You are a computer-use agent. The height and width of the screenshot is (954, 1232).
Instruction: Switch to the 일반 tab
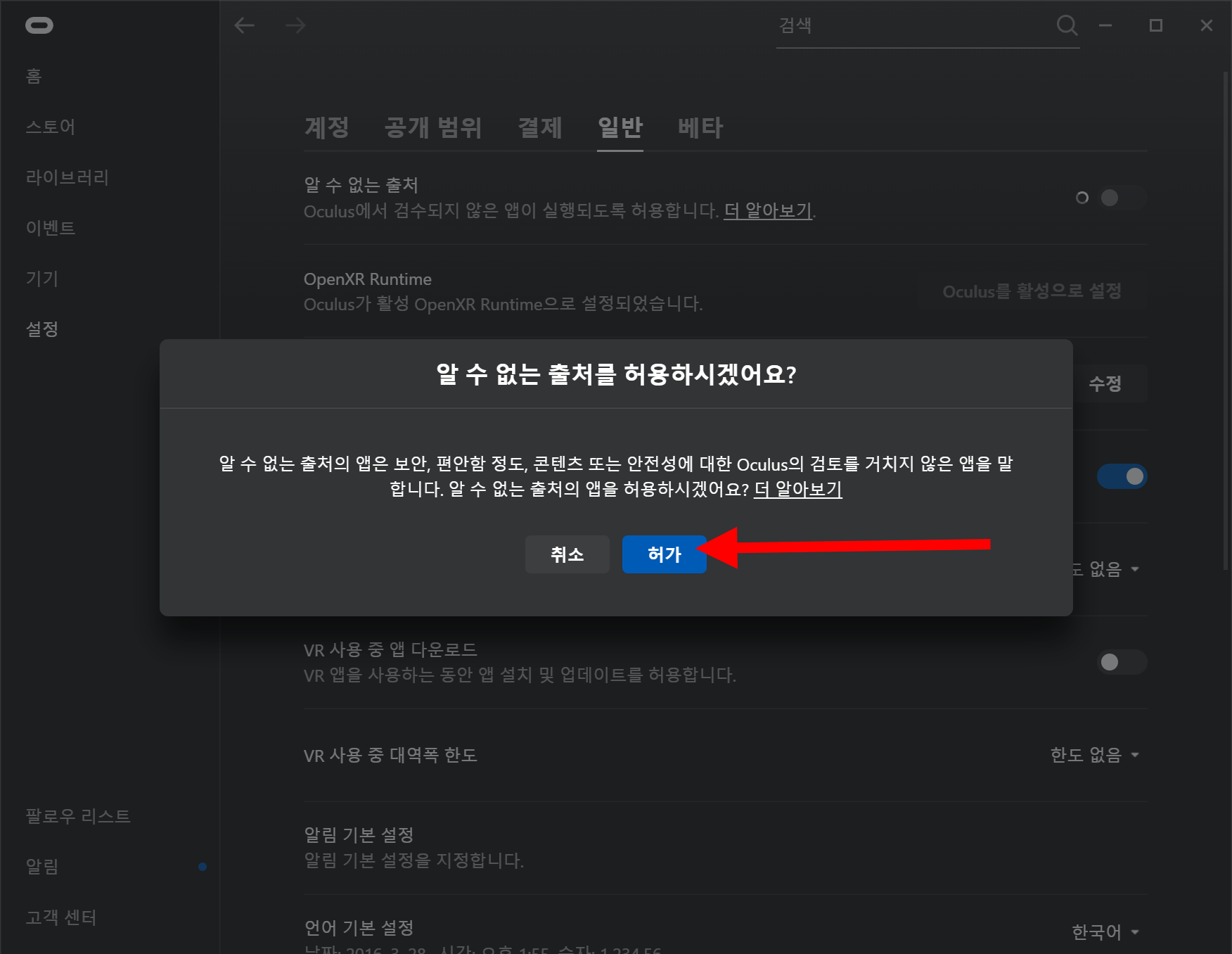pyautogui.click(x=620, y=127)
